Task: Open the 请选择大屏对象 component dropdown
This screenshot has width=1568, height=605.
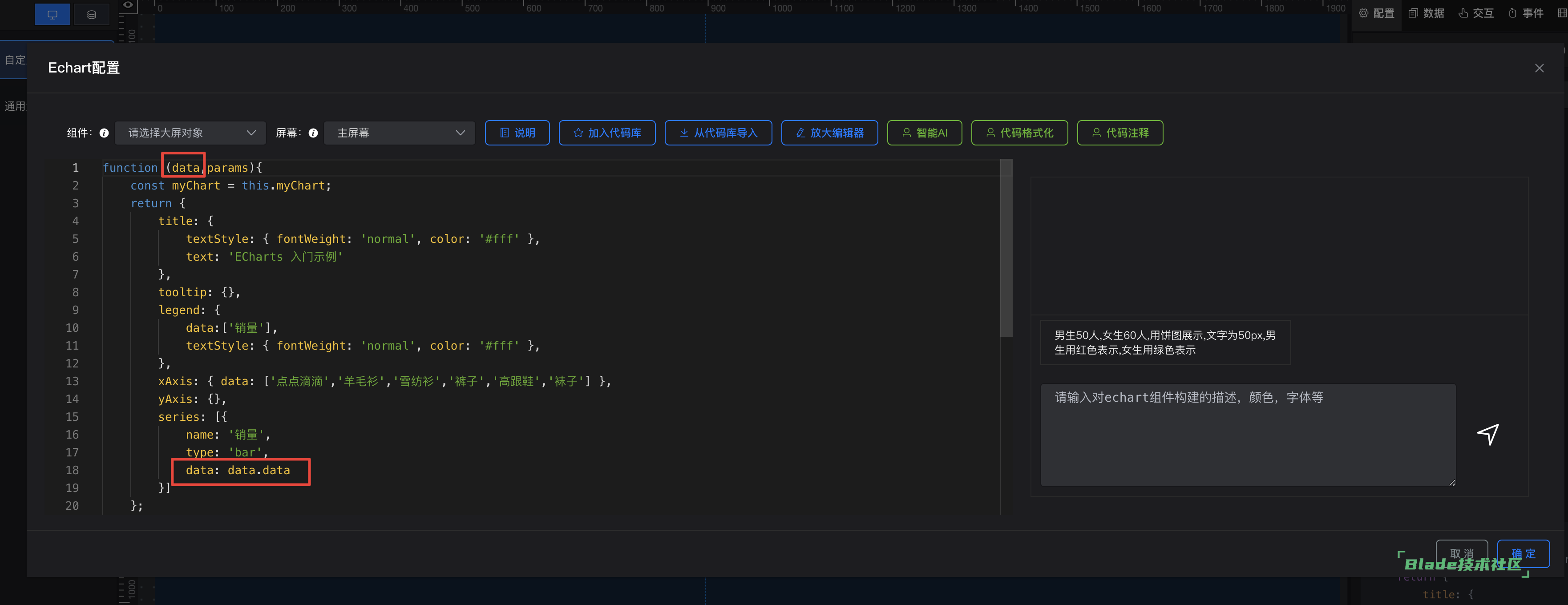Action: click(x=190, y=133)
